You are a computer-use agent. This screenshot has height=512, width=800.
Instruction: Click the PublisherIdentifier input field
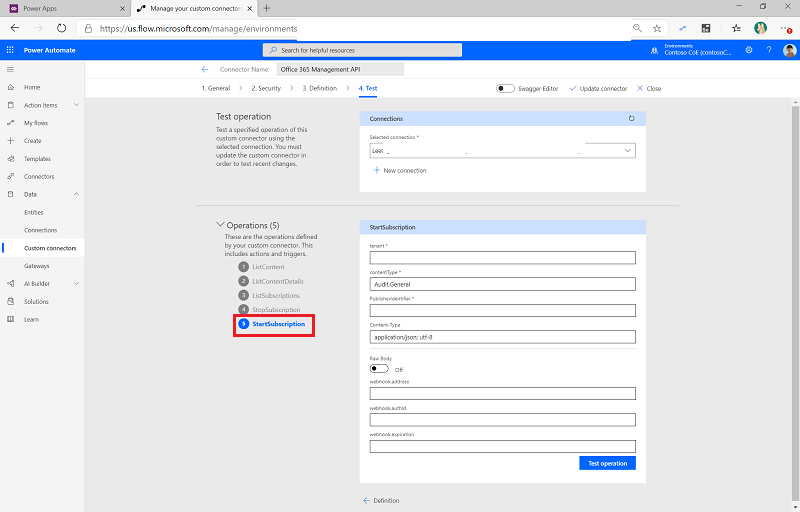click(x=503, y=311)
